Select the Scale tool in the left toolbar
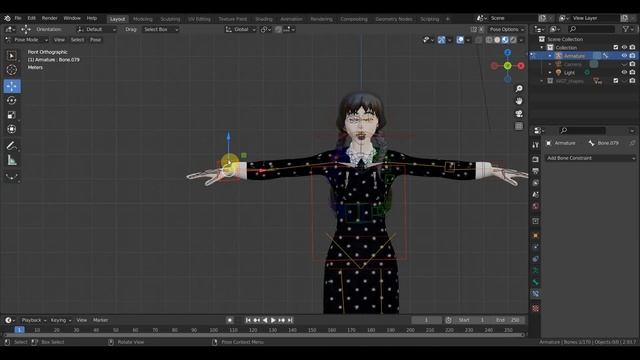The height and width of the screenshot is (360, 640). point(12,115)
